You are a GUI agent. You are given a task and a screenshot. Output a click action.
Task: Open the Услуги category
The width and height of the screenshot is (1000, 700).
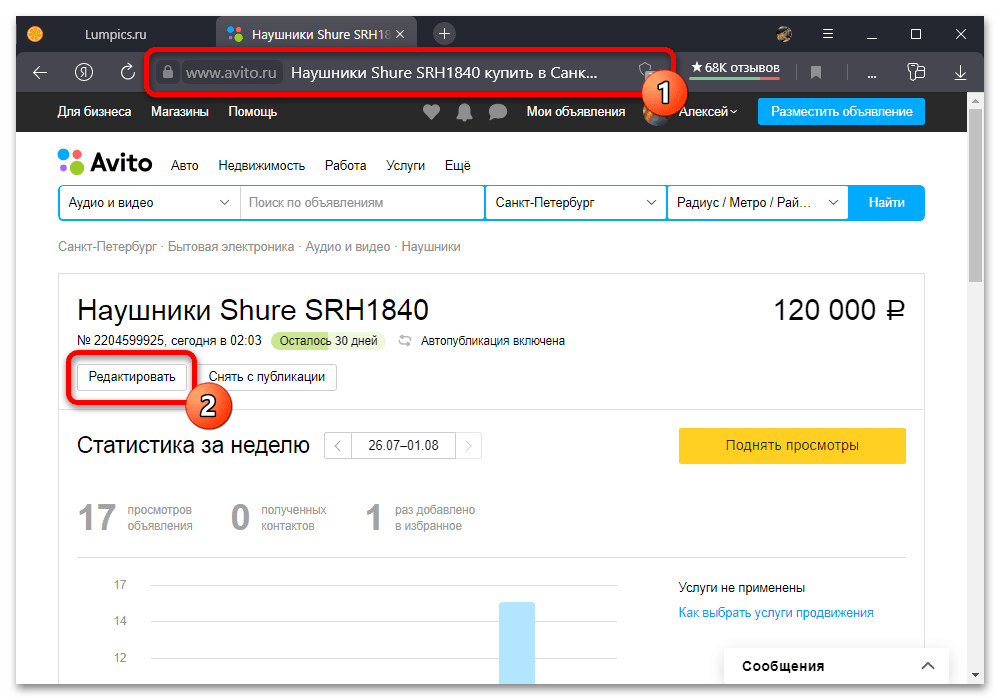(405, 166)
